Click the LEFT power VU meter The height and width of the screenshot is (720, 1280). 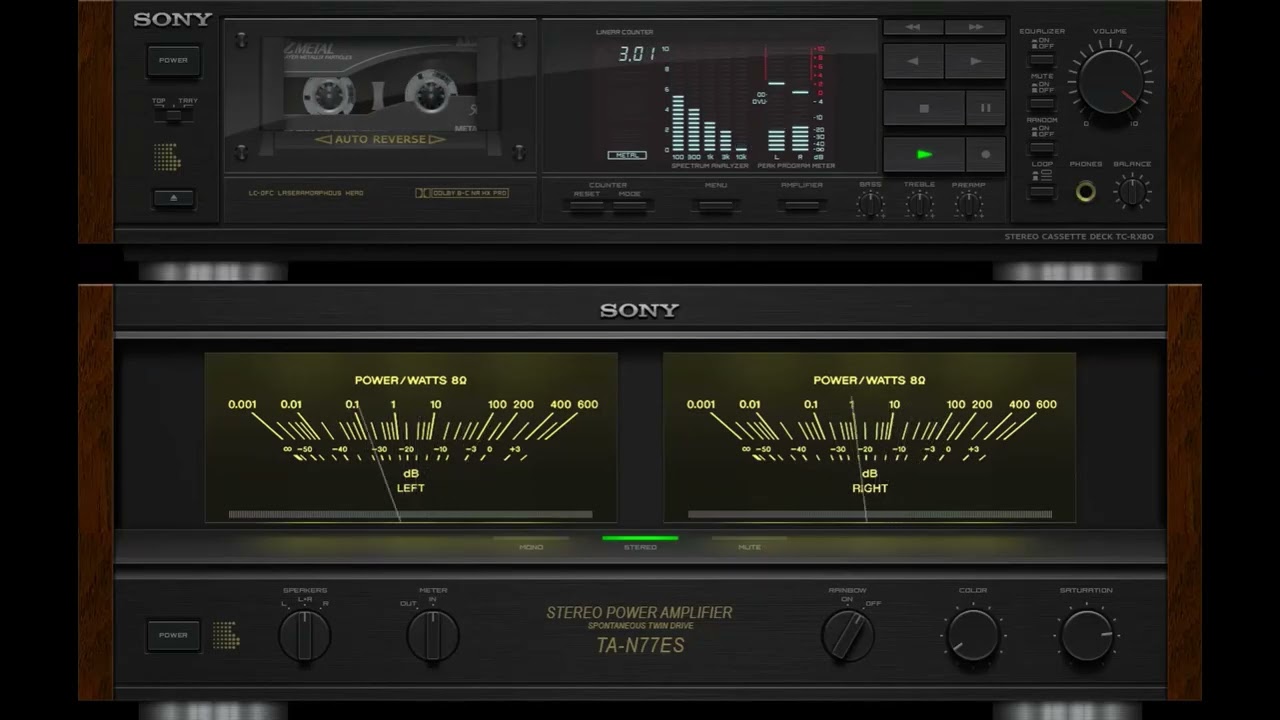click(x=411, y=437)
